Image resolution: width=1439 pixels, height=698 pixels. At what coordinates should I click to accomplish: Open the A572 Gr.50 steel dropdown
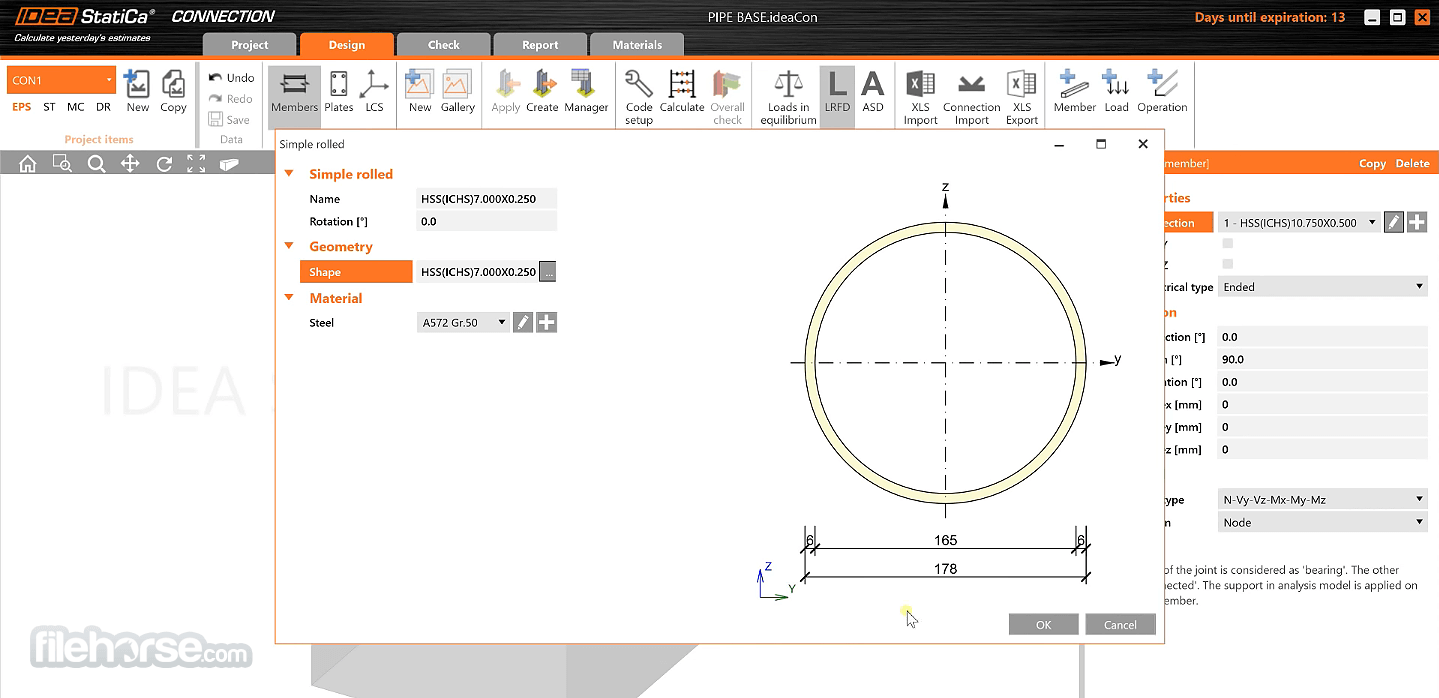[x=463, y=322]
